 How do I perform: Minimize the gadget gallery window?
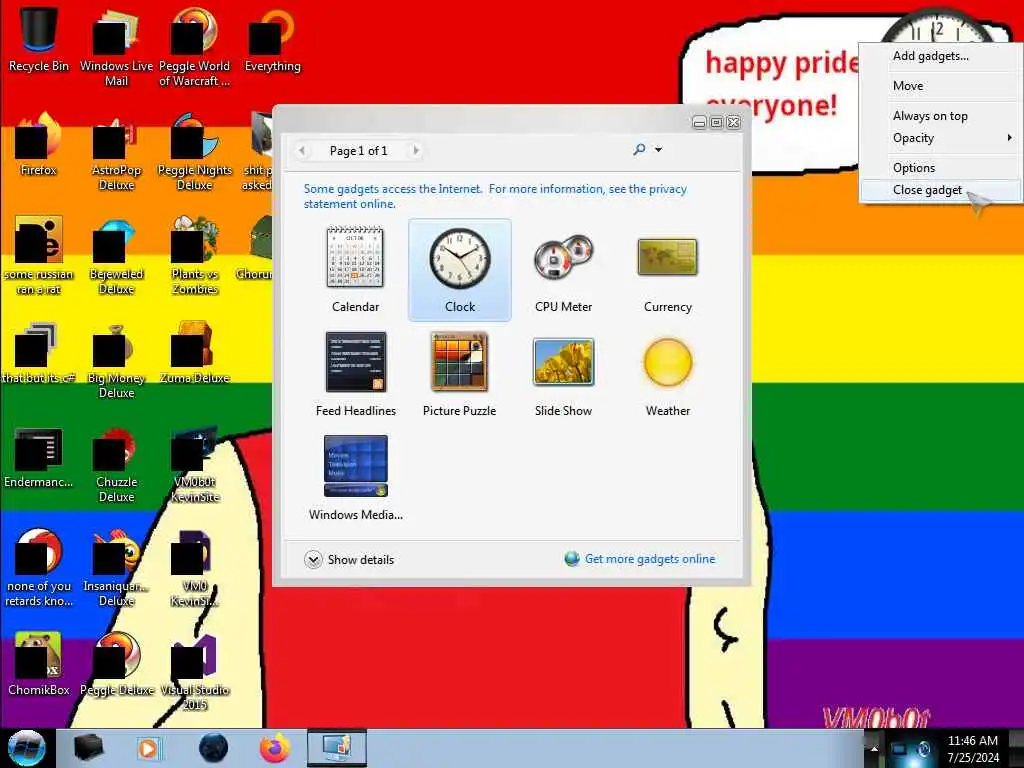699,123
